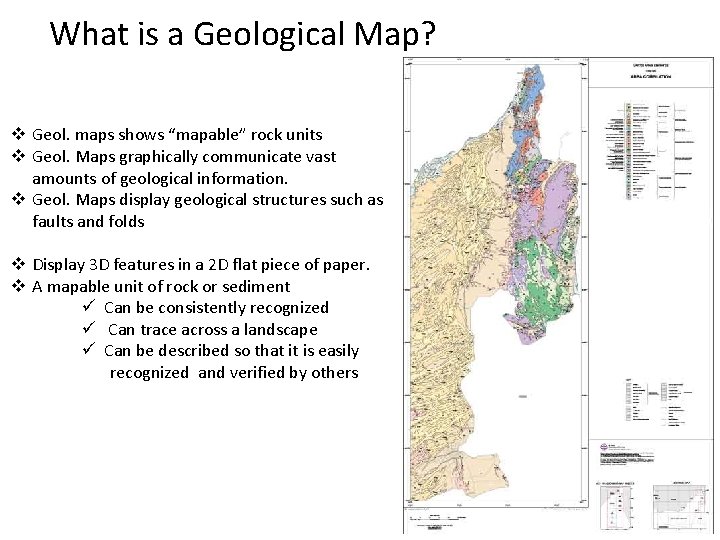This screenshot has height=540, width=720.
Task: Click the diamond bullet before "Display 3D features"
Action: point(18,264)
